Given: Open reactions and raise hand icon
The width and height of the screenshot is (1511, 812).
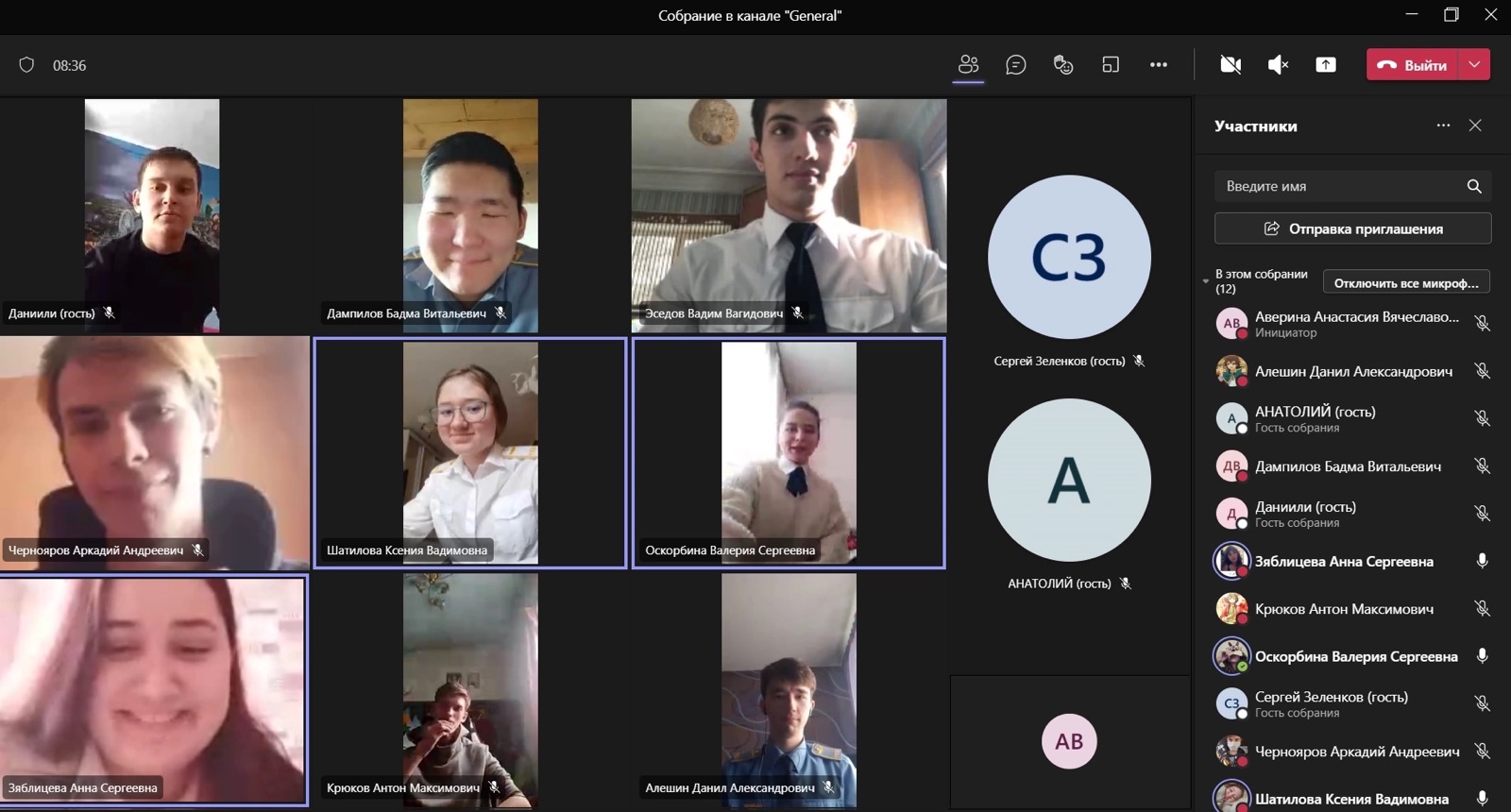Looking at the screenshot, I should click(1063, 64).
